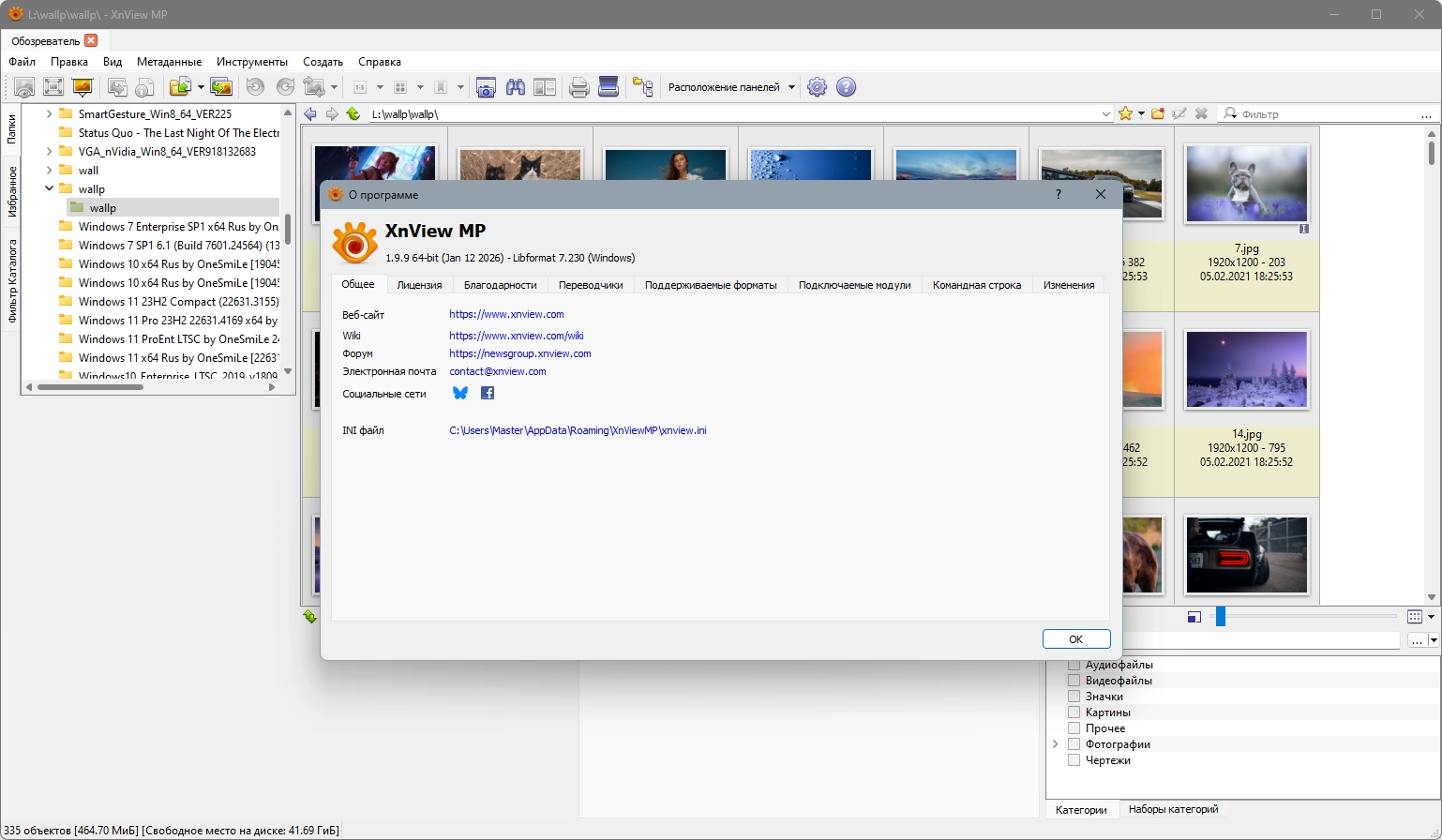Open the newsgroup.xnview.com forum link
The height and width of the screenshot is (840, 1442).
coord(520,353)
